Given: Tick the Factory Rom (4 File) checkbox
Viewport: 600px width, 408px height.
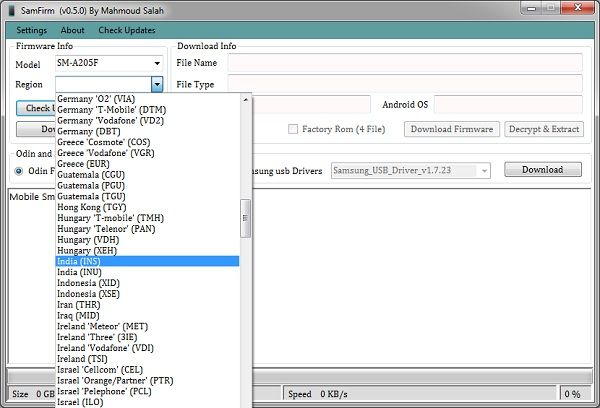Looking at the screenshot, I should [x=293, y=129].
